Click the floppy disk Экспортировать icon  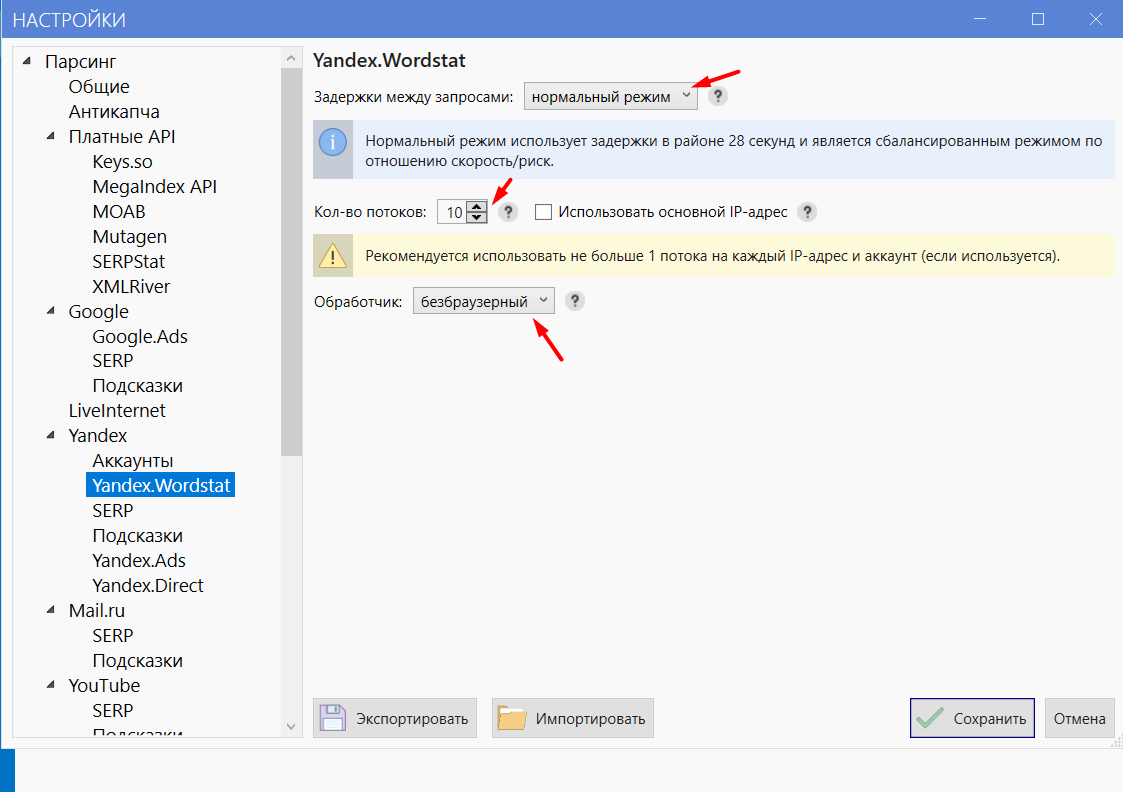332,718
